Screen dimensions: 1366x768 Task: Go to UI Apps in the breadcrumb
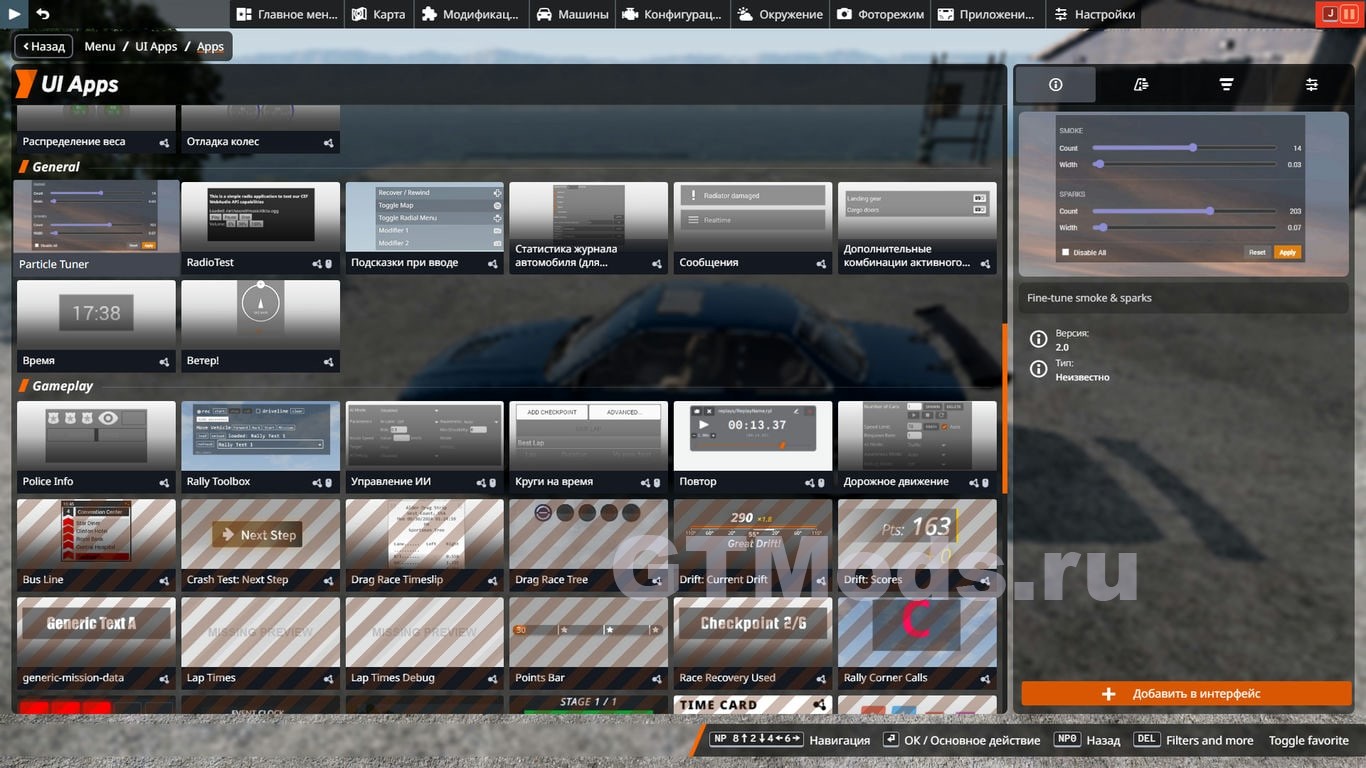pos(156,46)
